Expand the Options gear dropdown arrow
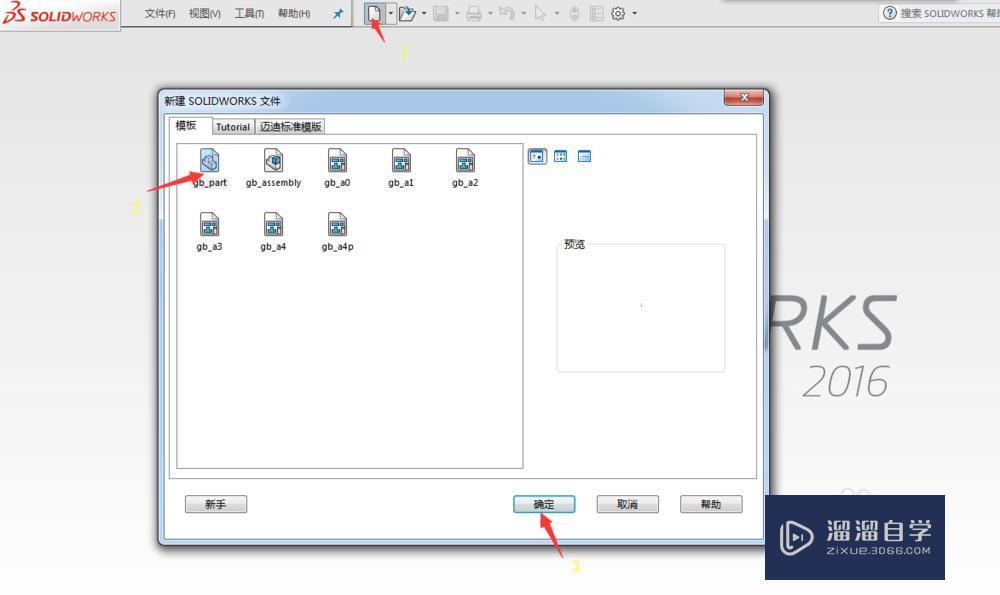1000x595 pixels. (x=635, y=13)
